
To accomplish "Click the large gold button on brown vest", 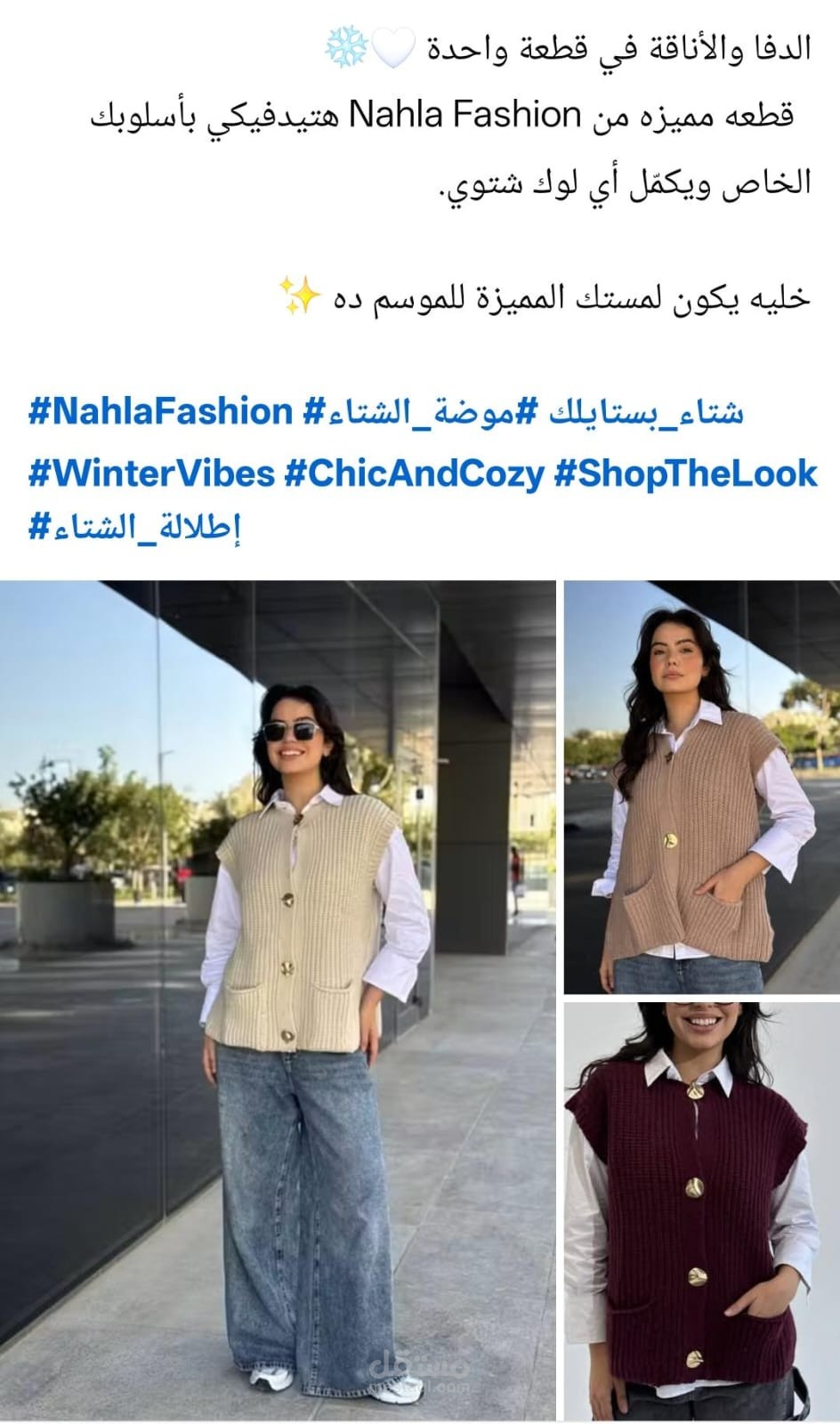I will [671, 841].
